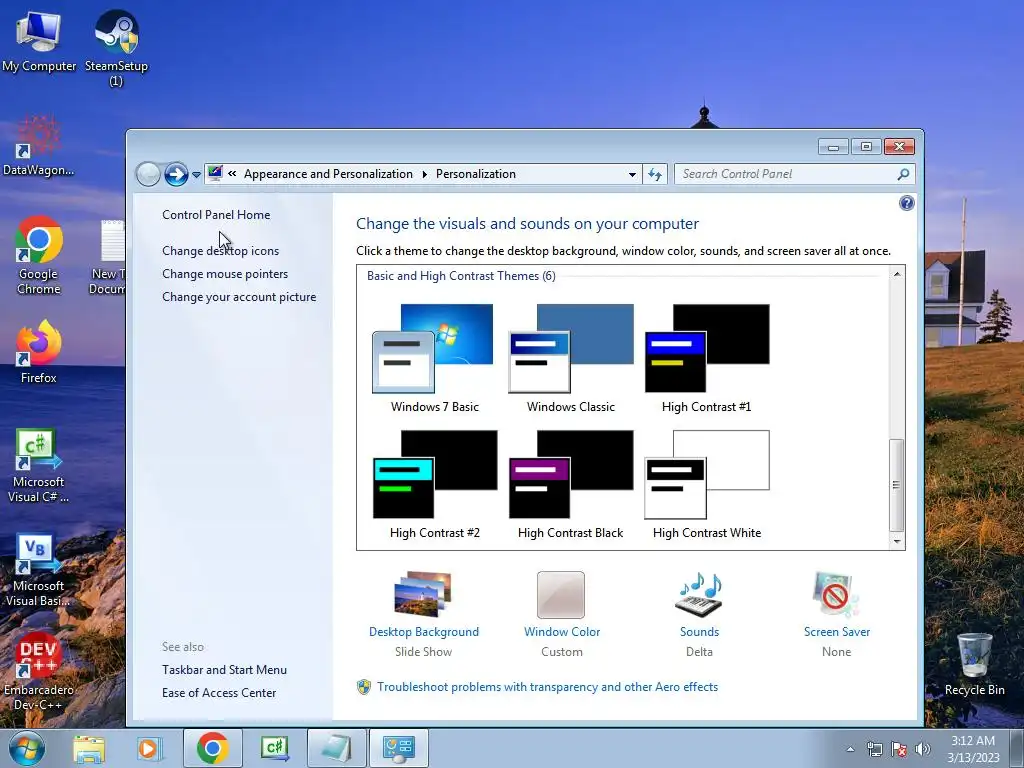The width and height of the screenshot is (1024, 768).
Task: Click the Forward navigation arrow button
Action: [176, 174]
